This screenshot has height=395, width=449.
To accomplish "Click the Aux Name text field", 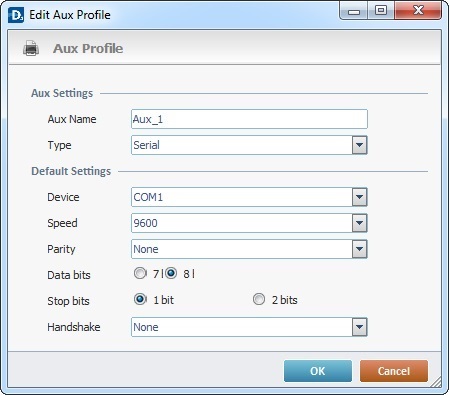I will [249, 119].
